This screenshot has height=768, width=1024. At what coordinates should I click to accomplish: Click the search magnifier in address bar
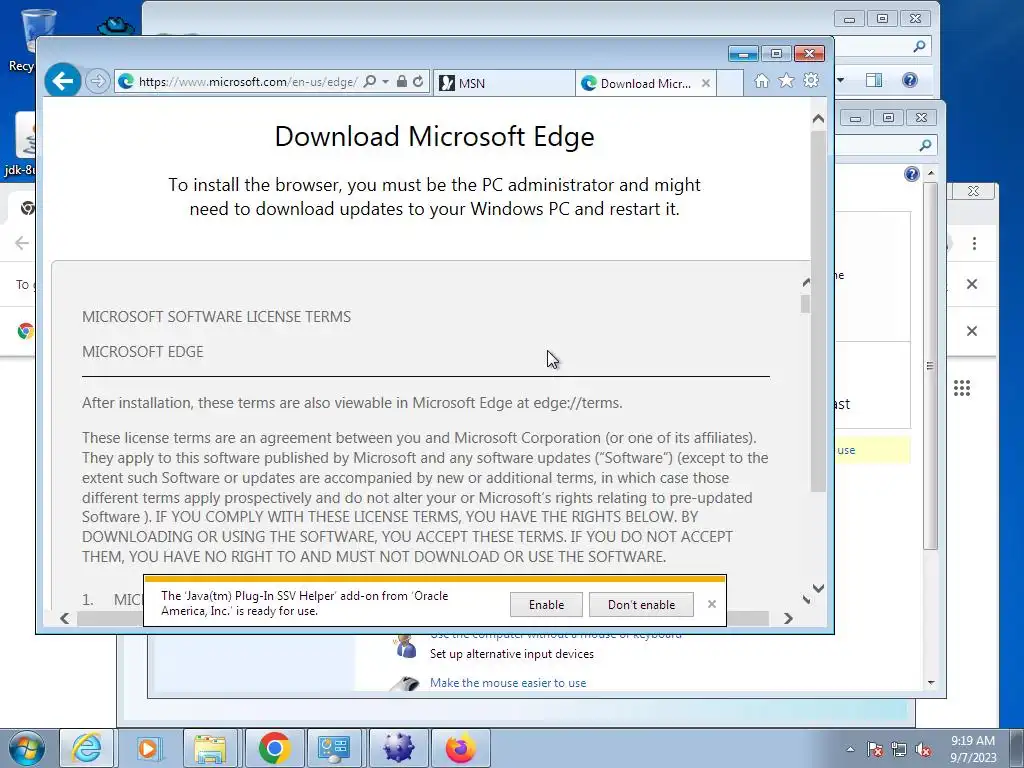pyautogui.click(x=370, y=82)
